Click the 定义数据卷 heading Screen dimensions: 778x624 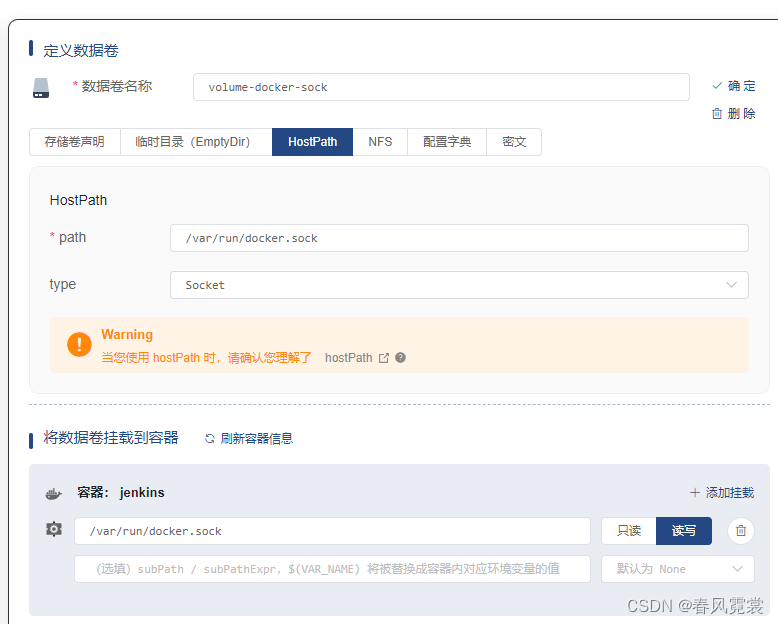point(81,51)
